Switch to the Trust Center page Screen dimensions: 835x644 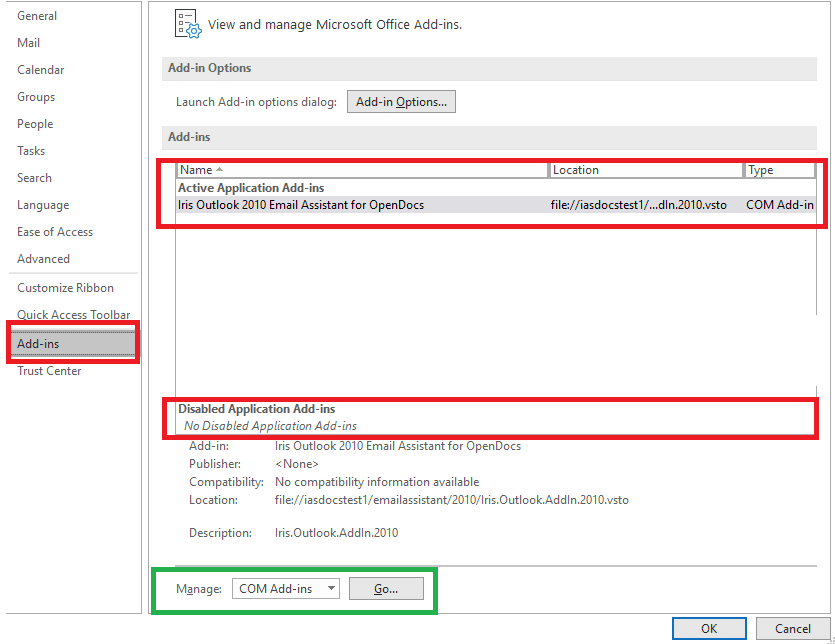(x=48, y=370)
